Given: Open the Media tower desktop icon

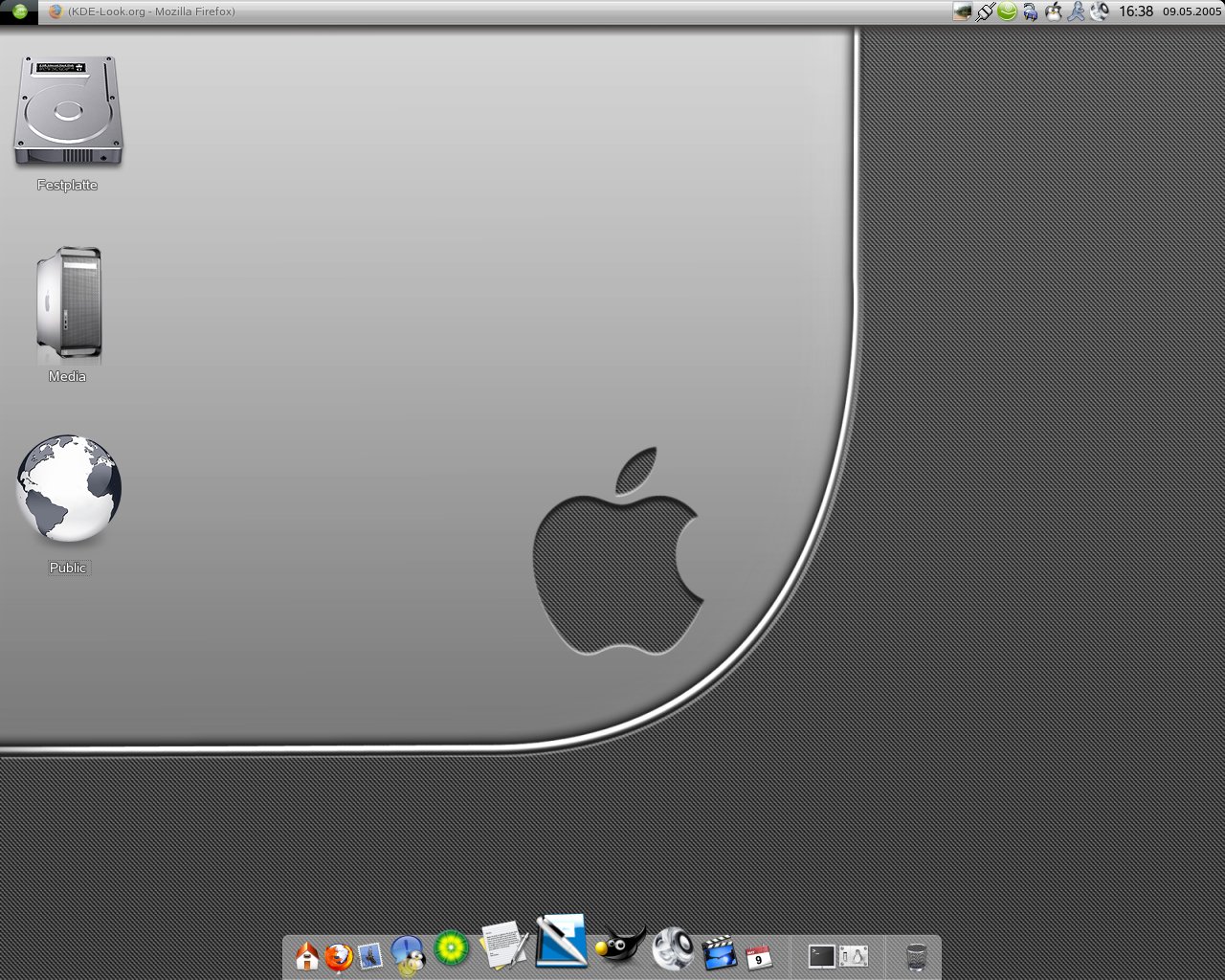Looking at the screenshot, I should (x=68, y=305).
